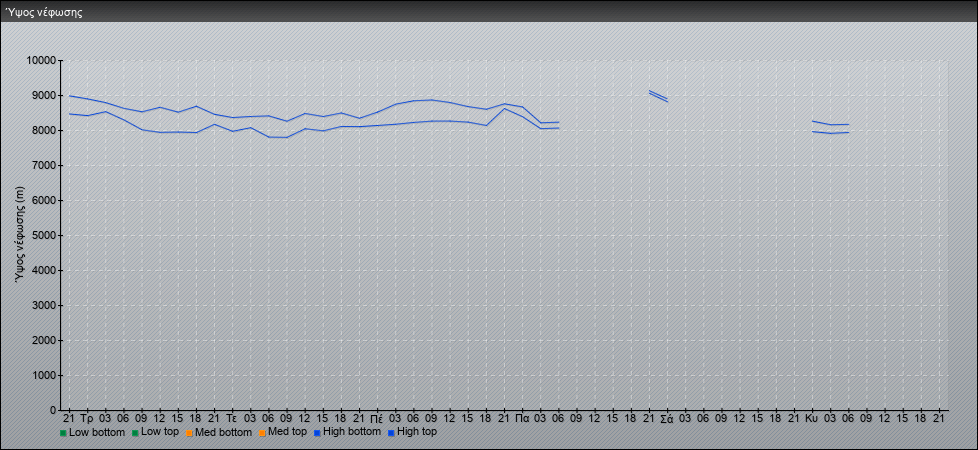The width and height of the screenshot is (978, 450).
Task: Click the 5000 label on the y-axis
Action: coord(43,236)
